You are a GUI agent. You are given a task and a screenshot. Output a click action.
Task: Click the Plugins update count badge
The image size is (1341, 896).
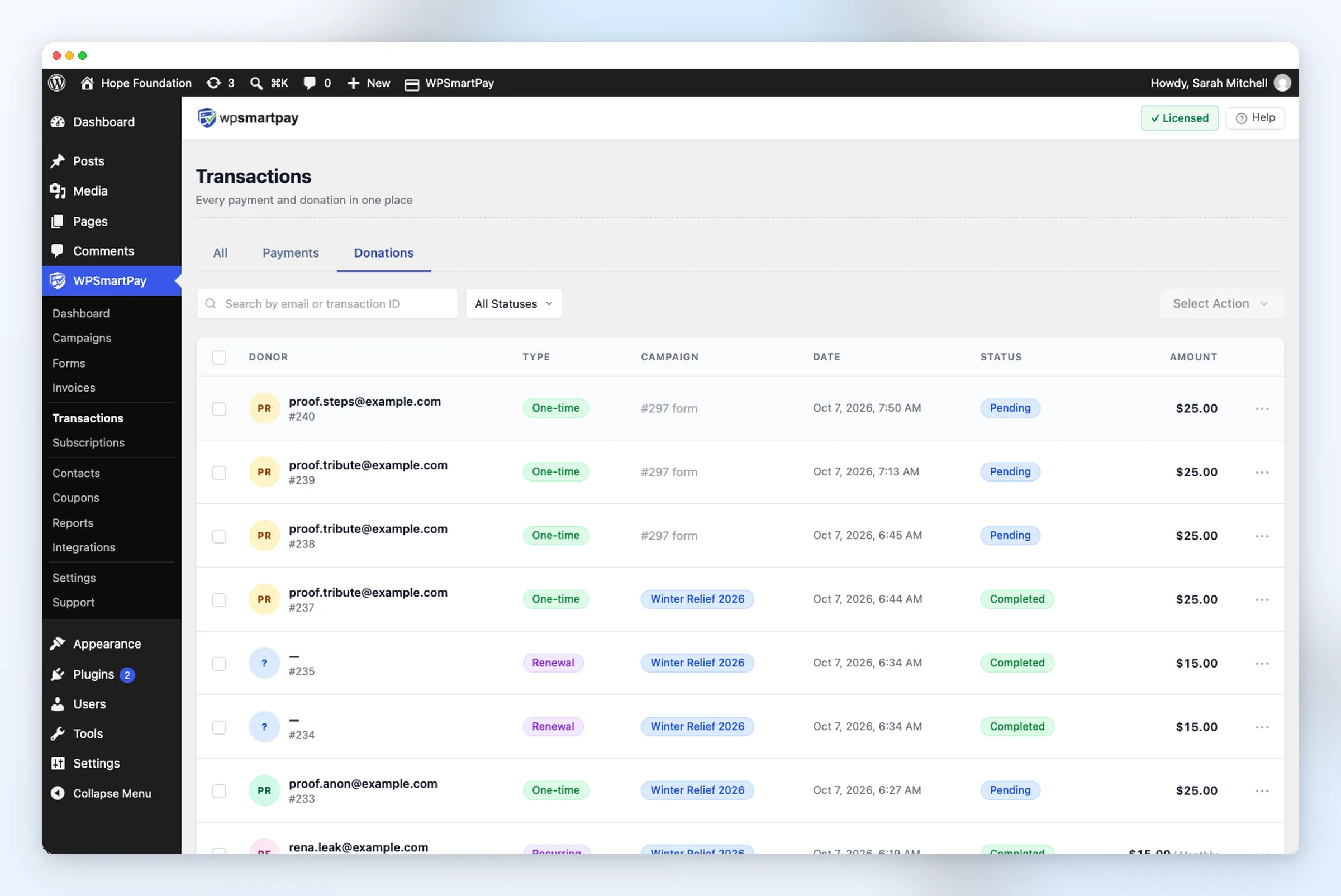(127, 675)
